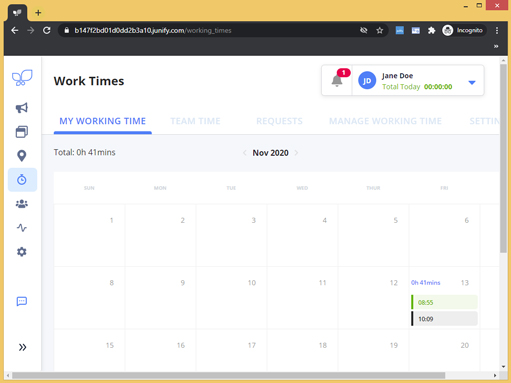Click the Total: 0h 41mins summary

point(85,152)
